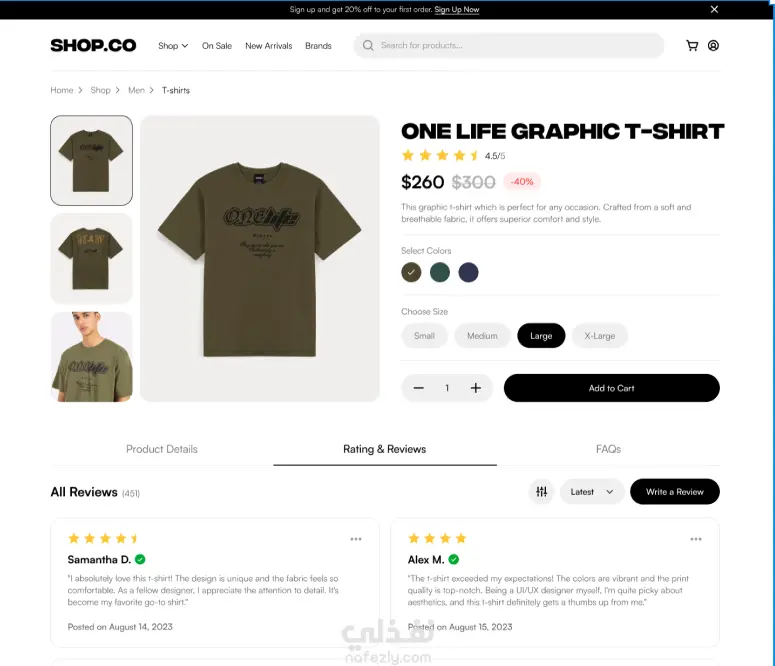This screenshot has height=666, width=775.
Task: View the model wearing t-shirt thumbnail
Action: 91,356
